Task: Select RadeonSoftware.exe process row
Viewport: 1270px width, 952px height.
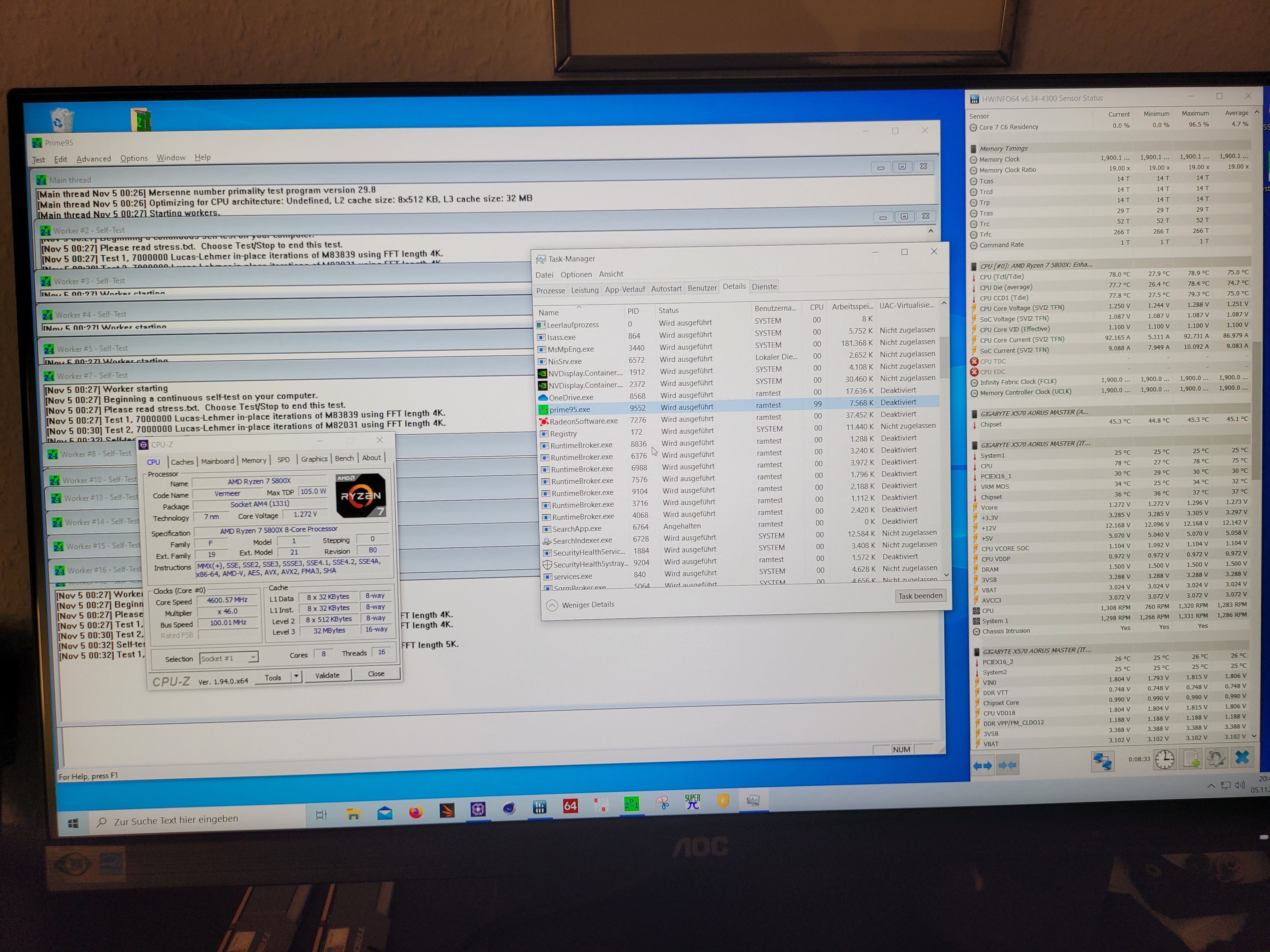Action: (738, 418)
